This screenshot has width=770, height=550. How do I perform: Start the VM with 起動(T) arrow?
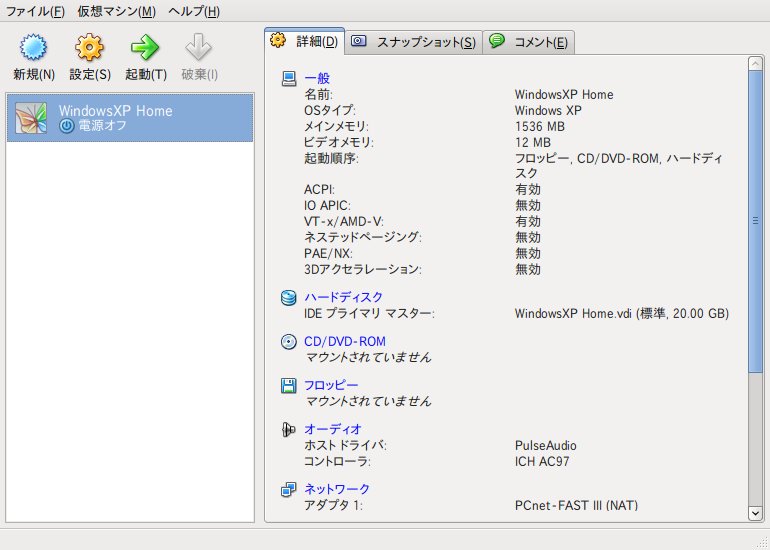point(145,47)
